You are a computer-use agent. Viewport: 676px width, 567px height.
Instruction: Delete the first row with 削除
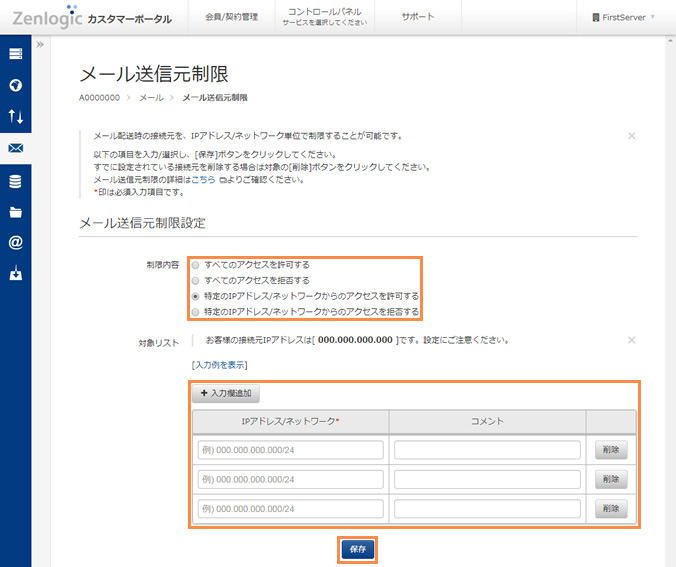[611, 450]
